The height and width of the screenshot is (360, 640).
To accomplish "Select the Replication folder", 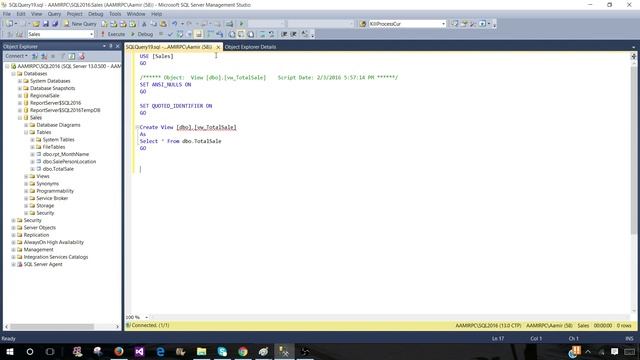I will (36, 235).
